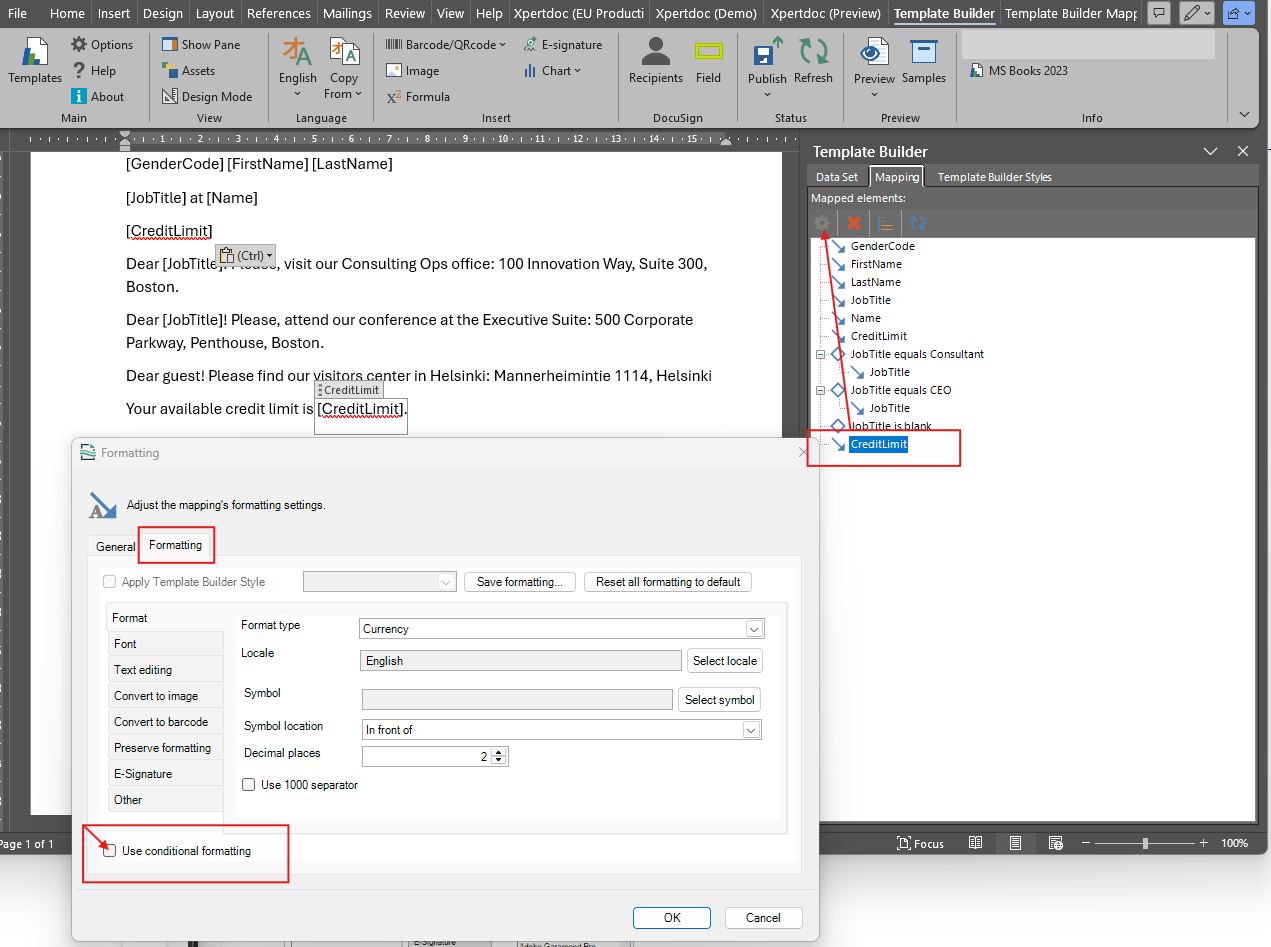Confirm the dialog with OK
This screenshot has width=1271, height=947.
[672, 918]
